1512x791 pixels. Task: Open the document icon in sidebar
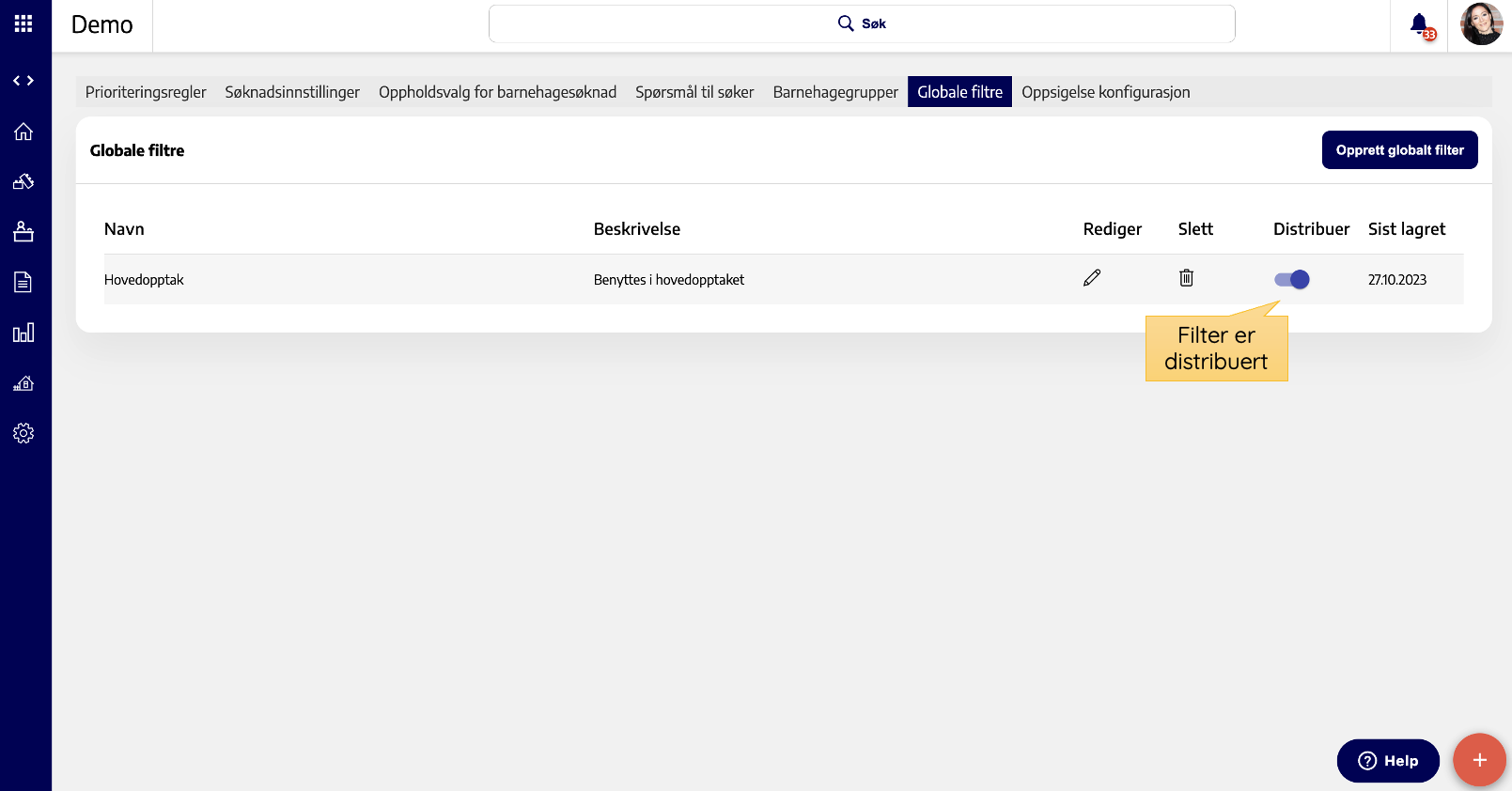click(23, 282)
